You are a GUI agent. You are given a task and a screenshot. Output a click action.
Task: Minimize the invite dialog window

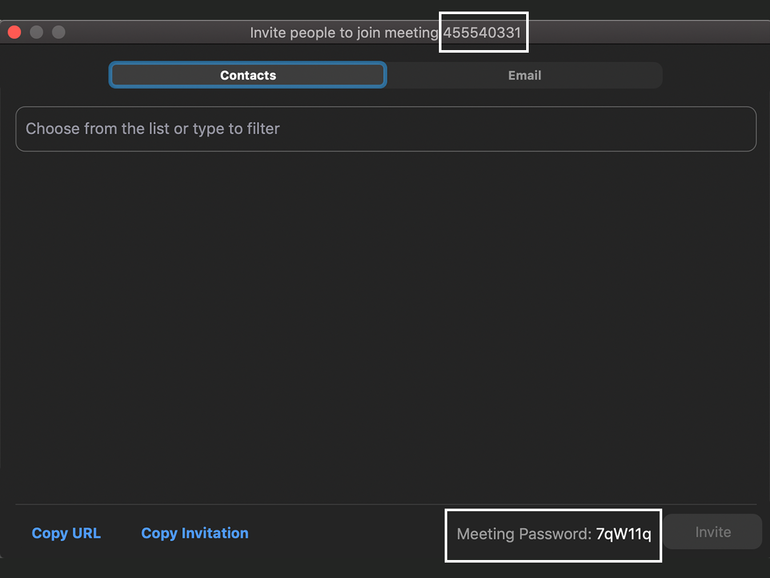(36, 32)
